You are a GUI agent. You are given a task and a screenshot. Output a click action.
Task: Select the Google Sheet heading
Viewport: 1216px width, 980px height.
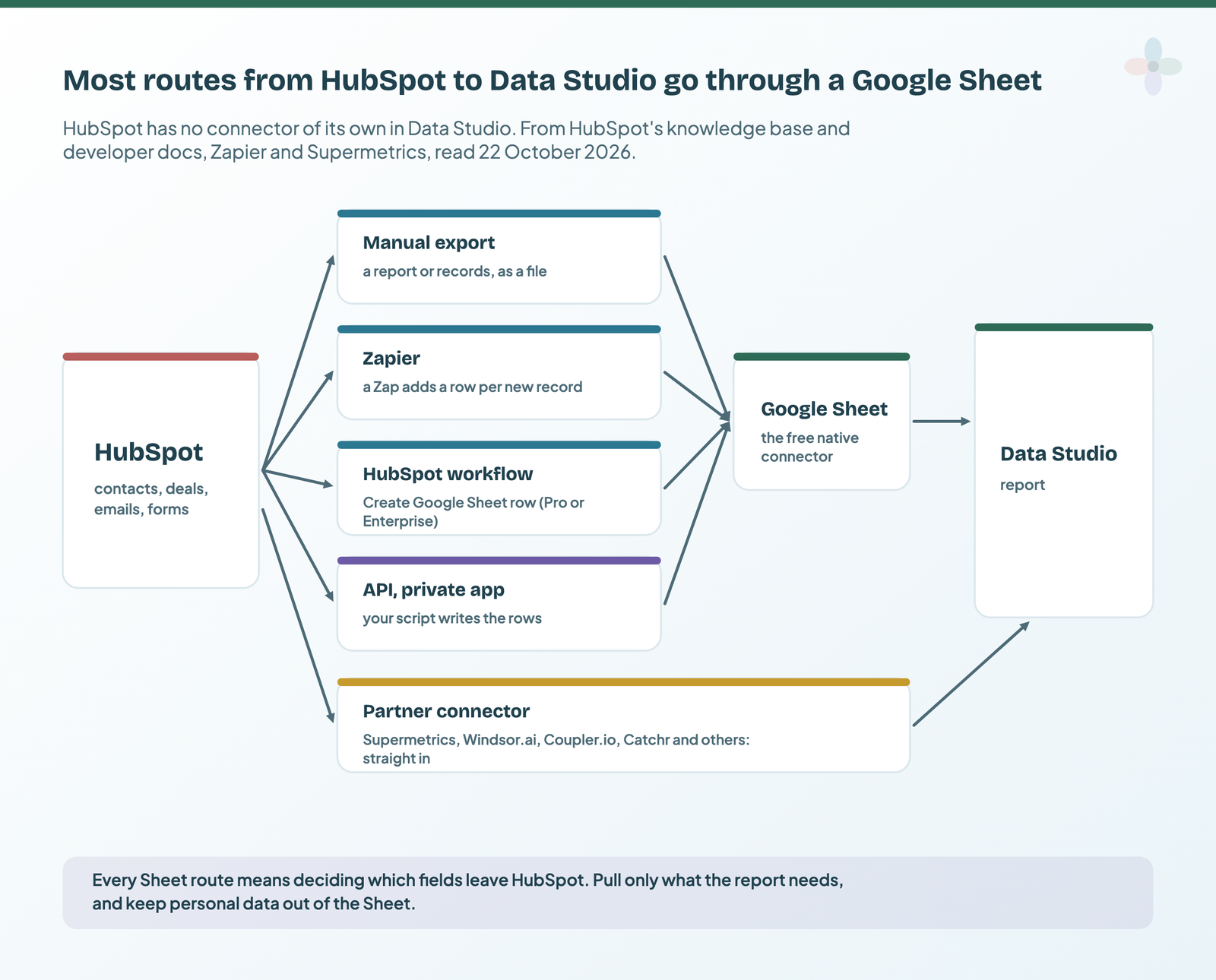824,409
